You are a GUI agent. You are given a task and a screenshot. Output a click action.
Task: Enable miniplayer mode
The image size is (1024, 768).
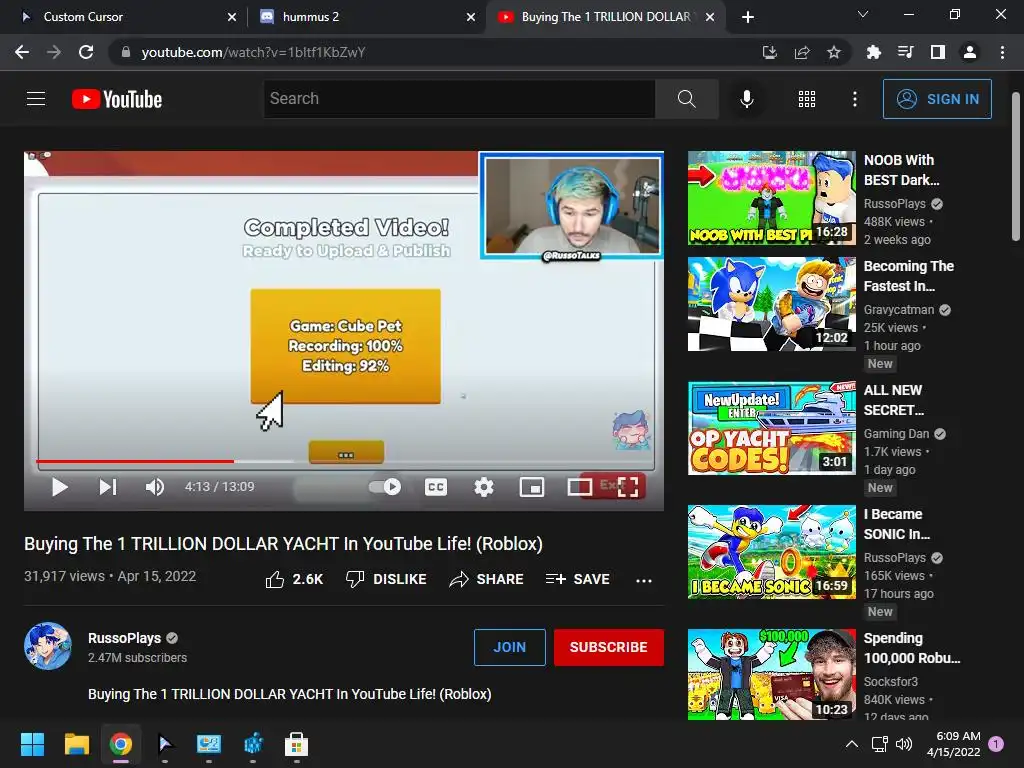point(532,487)
